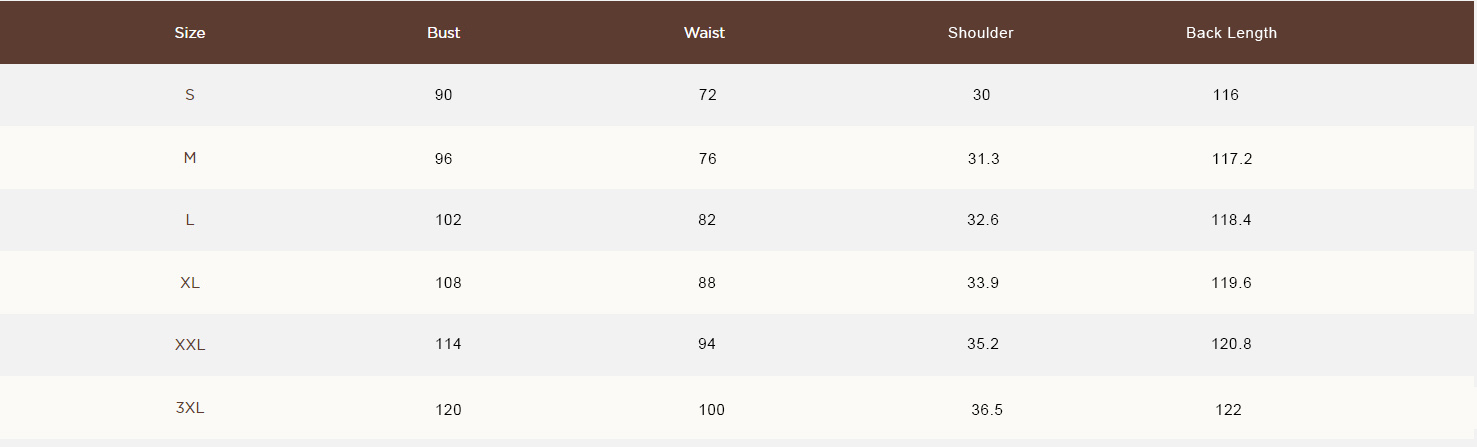Select the L size row label
The width and height of the screenshot is (1477, 447).
coord(190,220)
